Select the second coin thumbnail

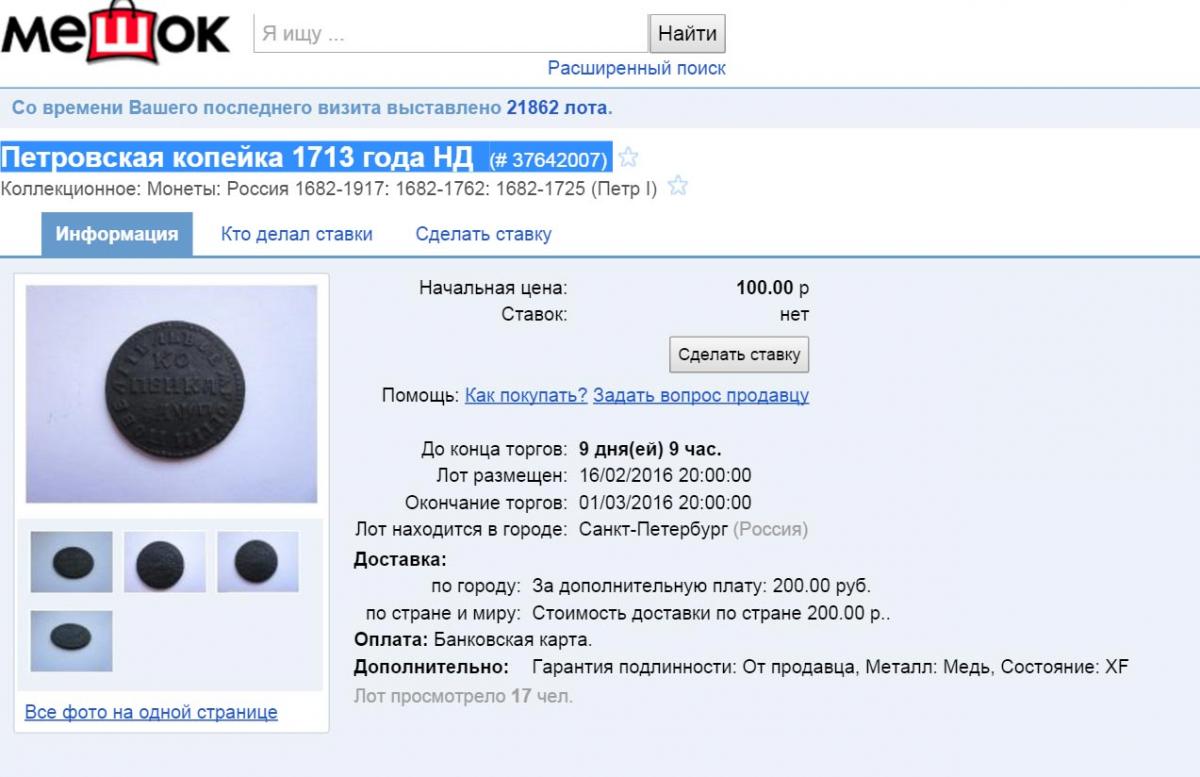(164, 562)
